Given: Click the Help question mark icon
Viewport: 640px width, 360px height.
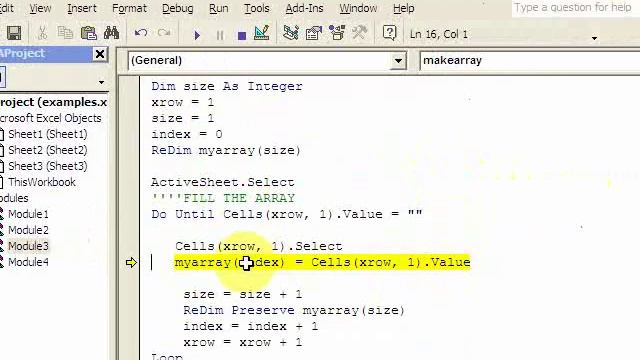Looking at the screenshot, I should coord(389,33).
